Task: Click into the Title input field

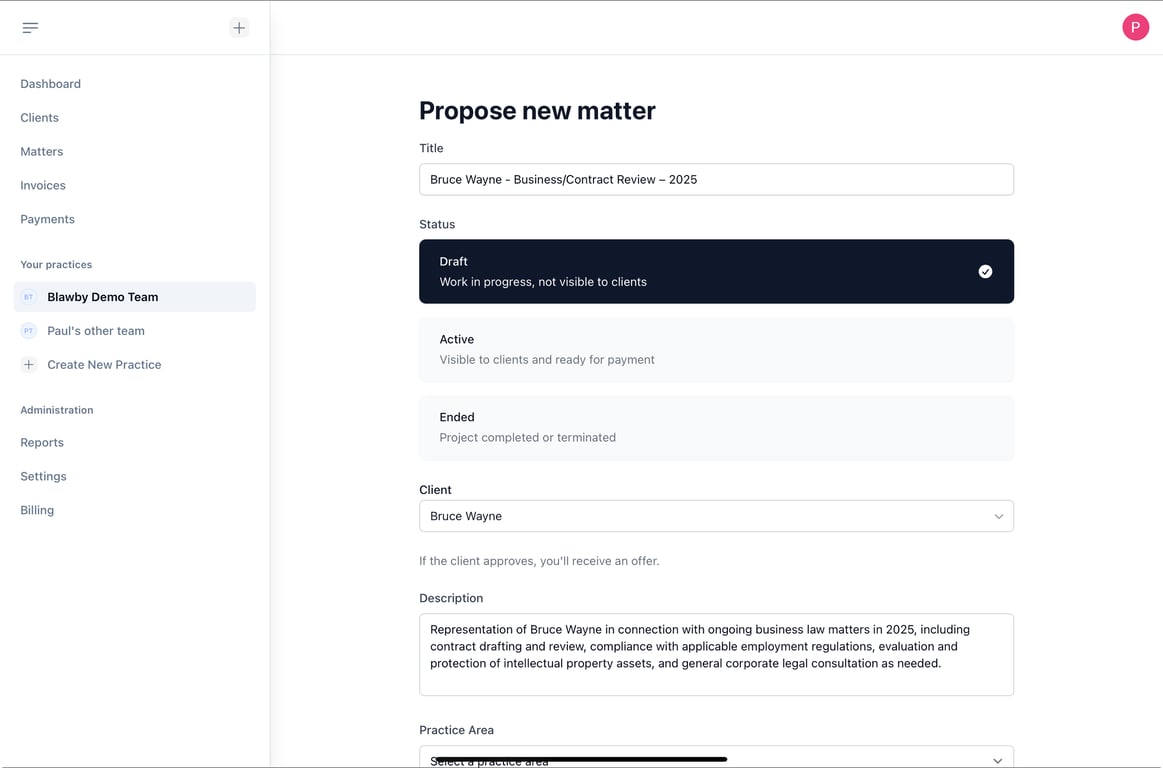Action: 716,180
